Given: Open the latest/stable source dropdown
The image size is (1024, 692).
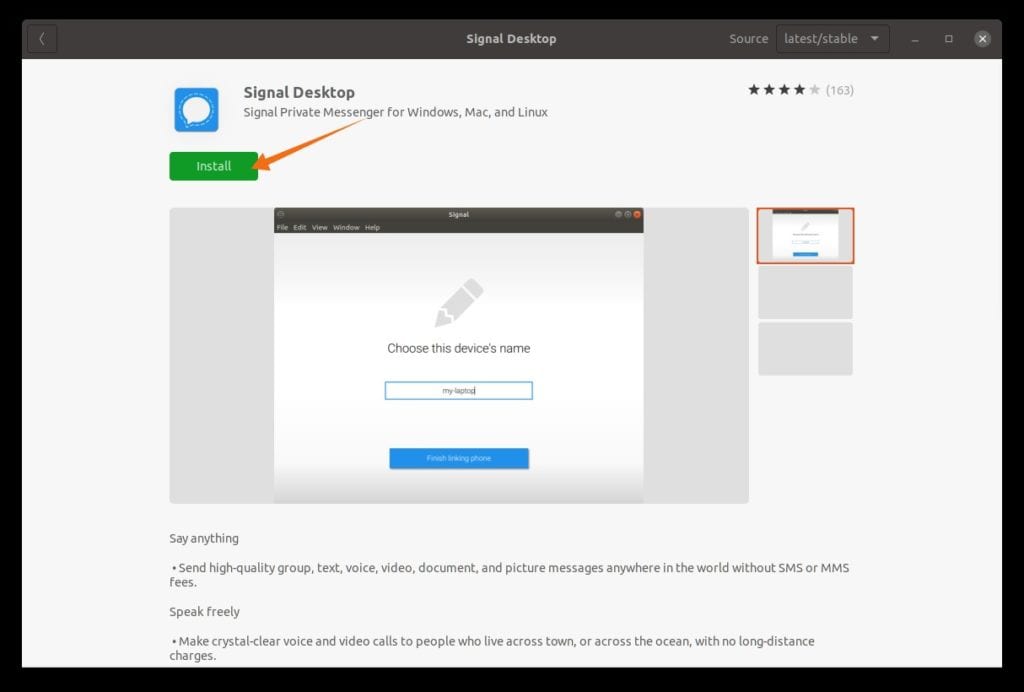Looking at the screenshot, I should (833, 38).
